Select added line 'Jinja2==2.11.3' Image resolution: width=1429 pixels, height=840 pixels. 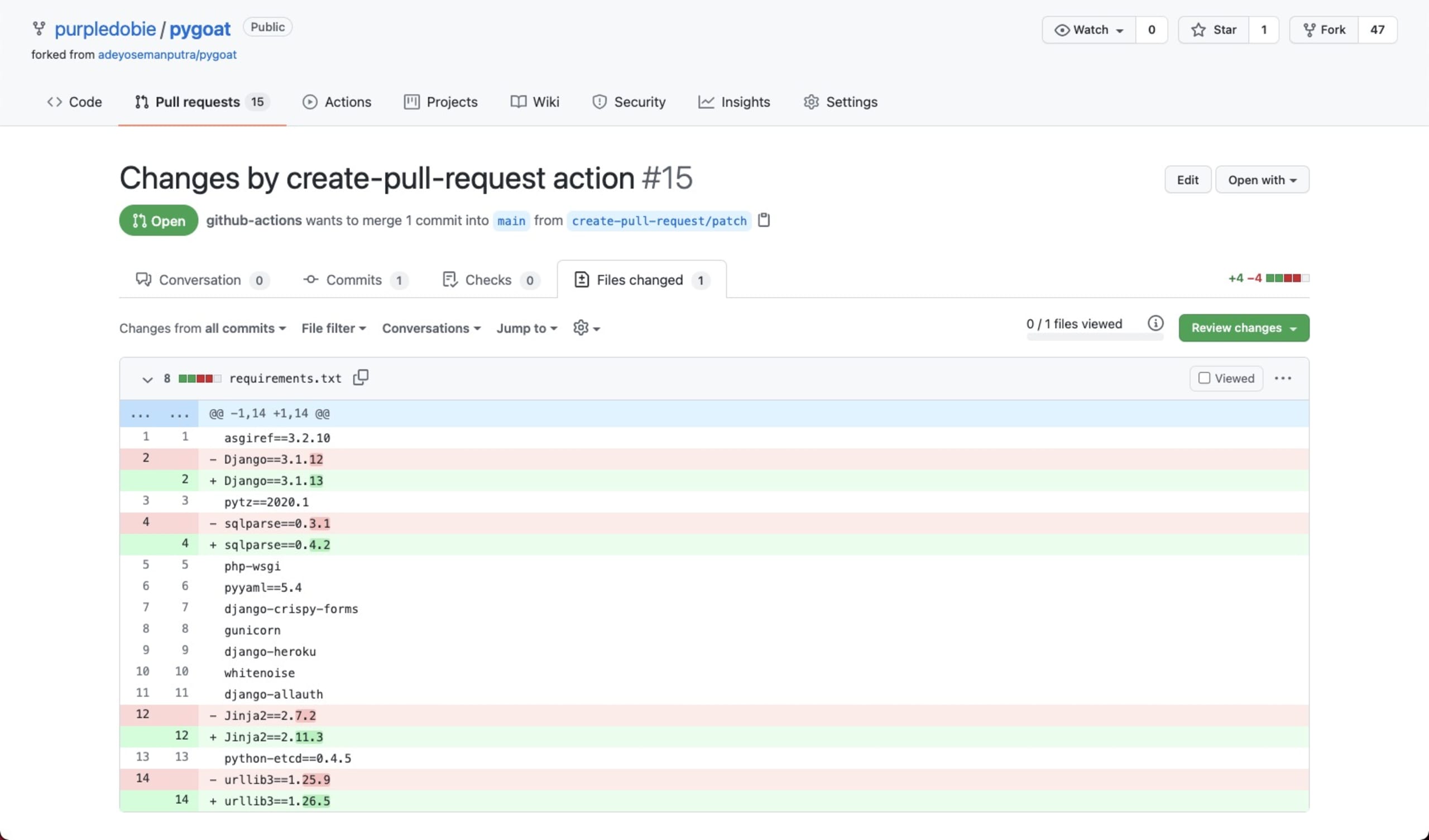[x=714, y=737]
